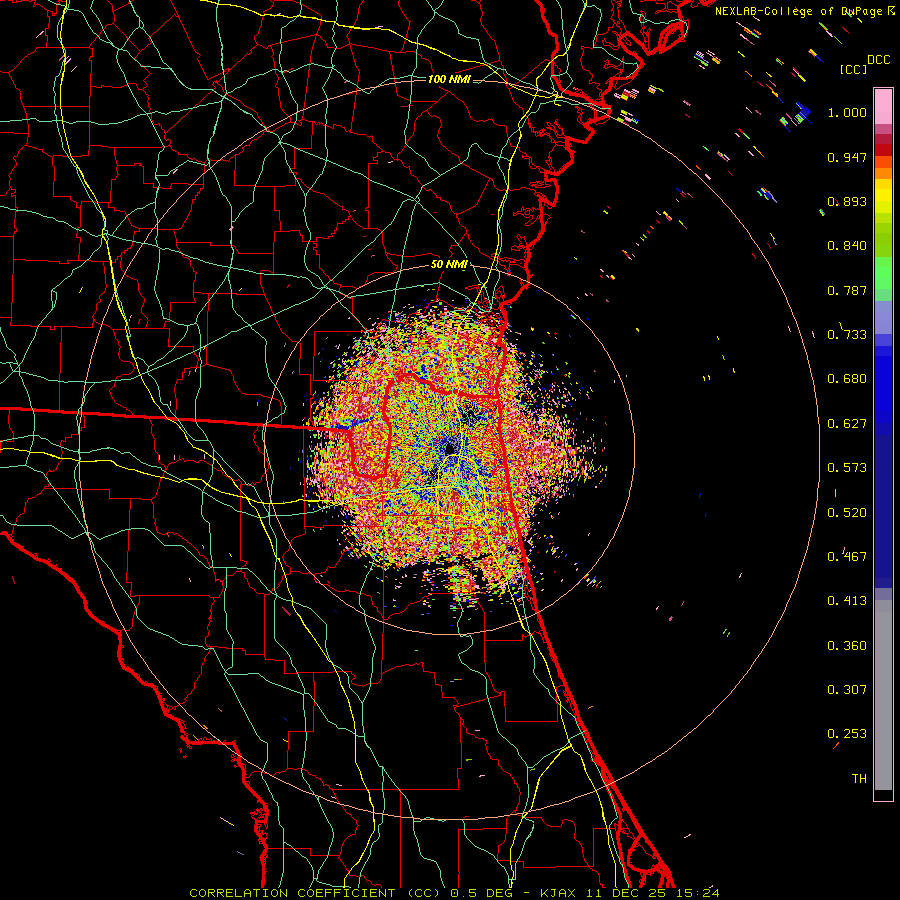Viewport: 900px width, 900px height.
Task: Click the 0.680 color scale label
Action: pyautogui.click(x=847, y=379)
